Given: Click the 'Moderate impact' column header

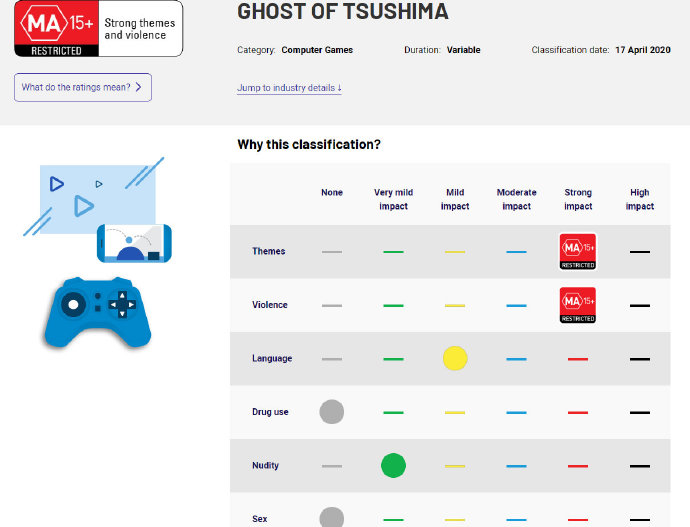Looking at the screenshot, I should coord(517,199).
